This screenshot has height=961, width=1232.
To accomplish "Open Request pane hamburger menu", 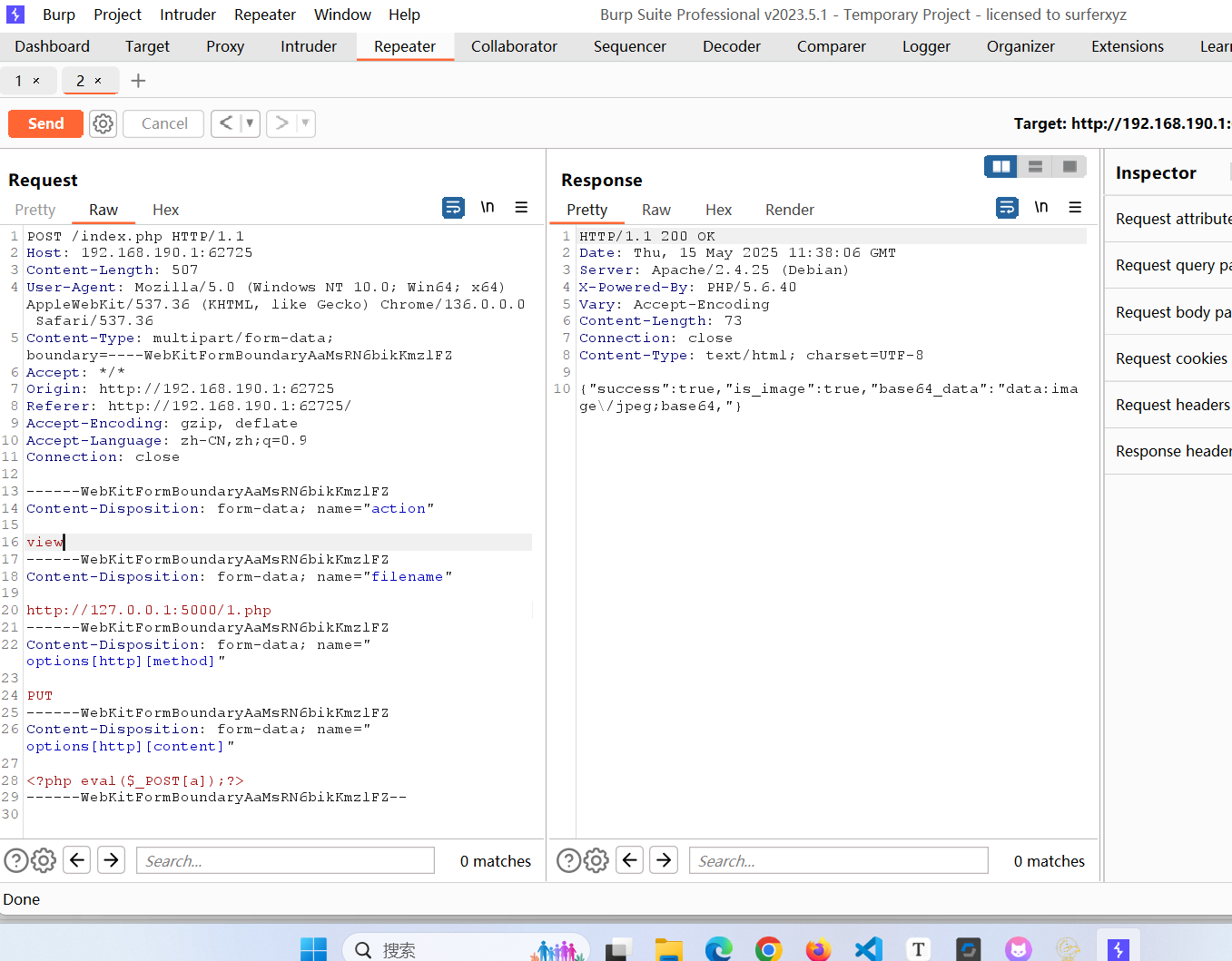I will [521, 208].
